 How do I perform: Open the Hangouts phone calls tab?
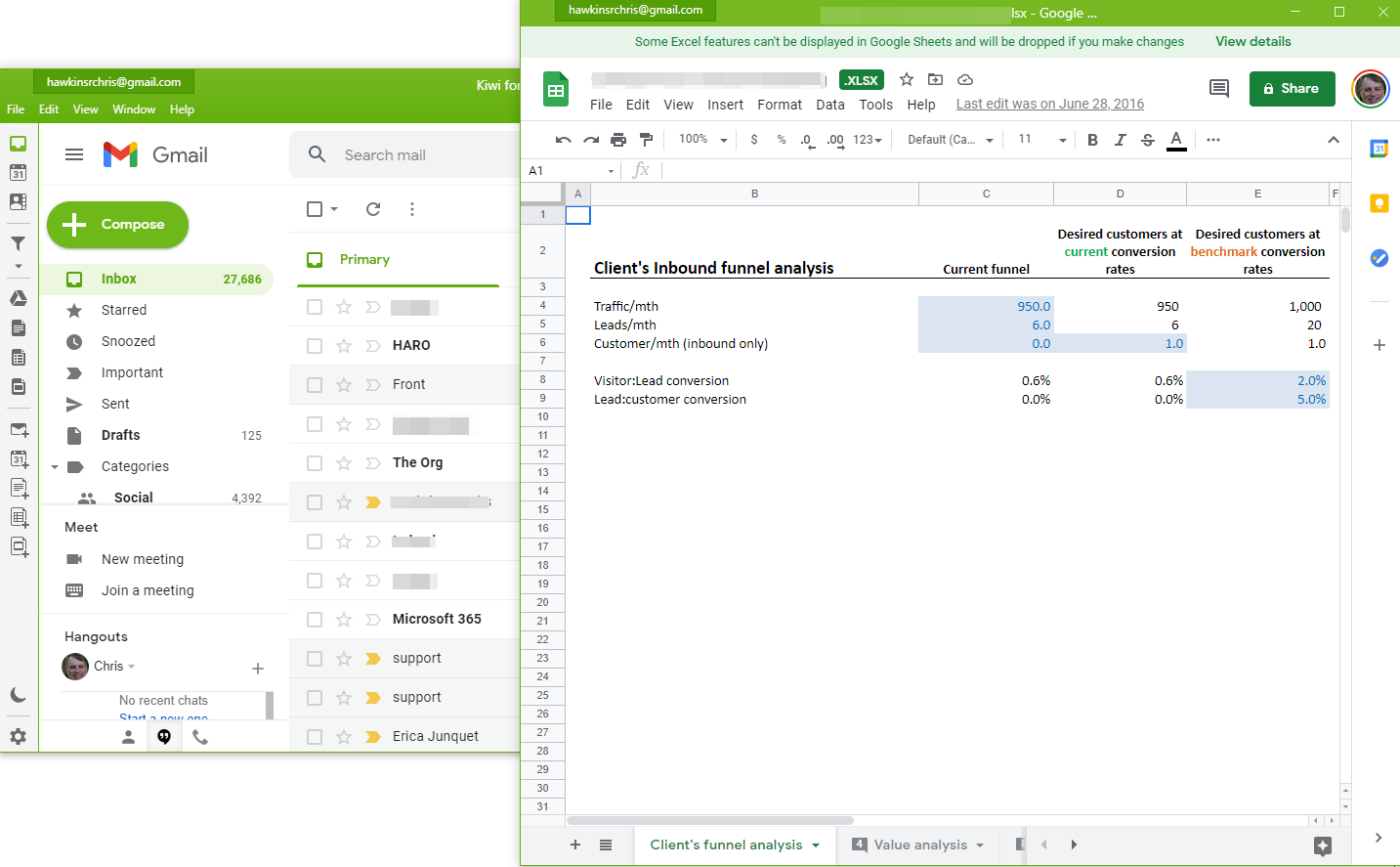coord(200,737)
